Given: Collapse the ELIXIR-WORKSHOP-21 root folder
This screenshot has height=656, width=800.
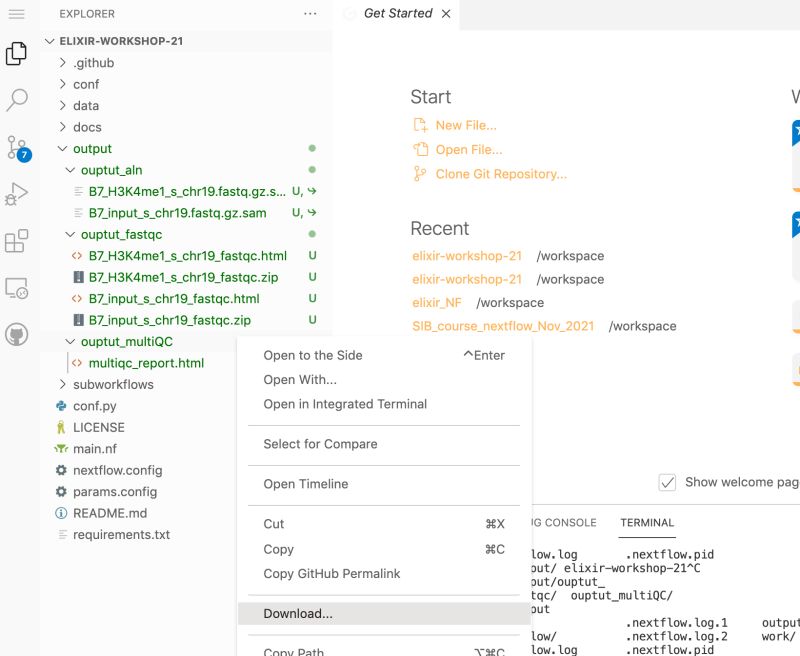Looking at the screenshot, I should click(49, 41).
